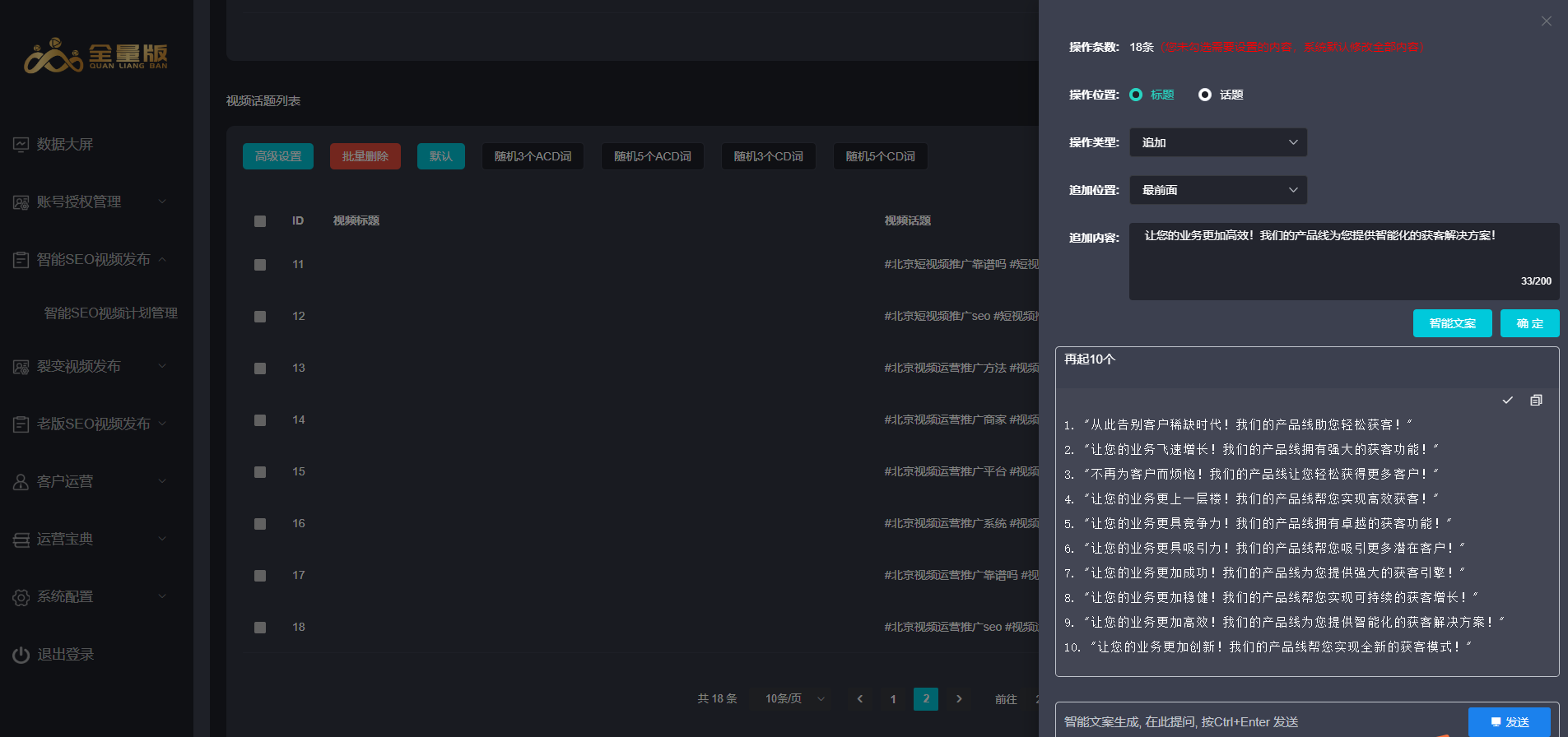This screenshot has width=1568, height=737.
Task: Click the 智能文案 button
Action: (1453, 323)
